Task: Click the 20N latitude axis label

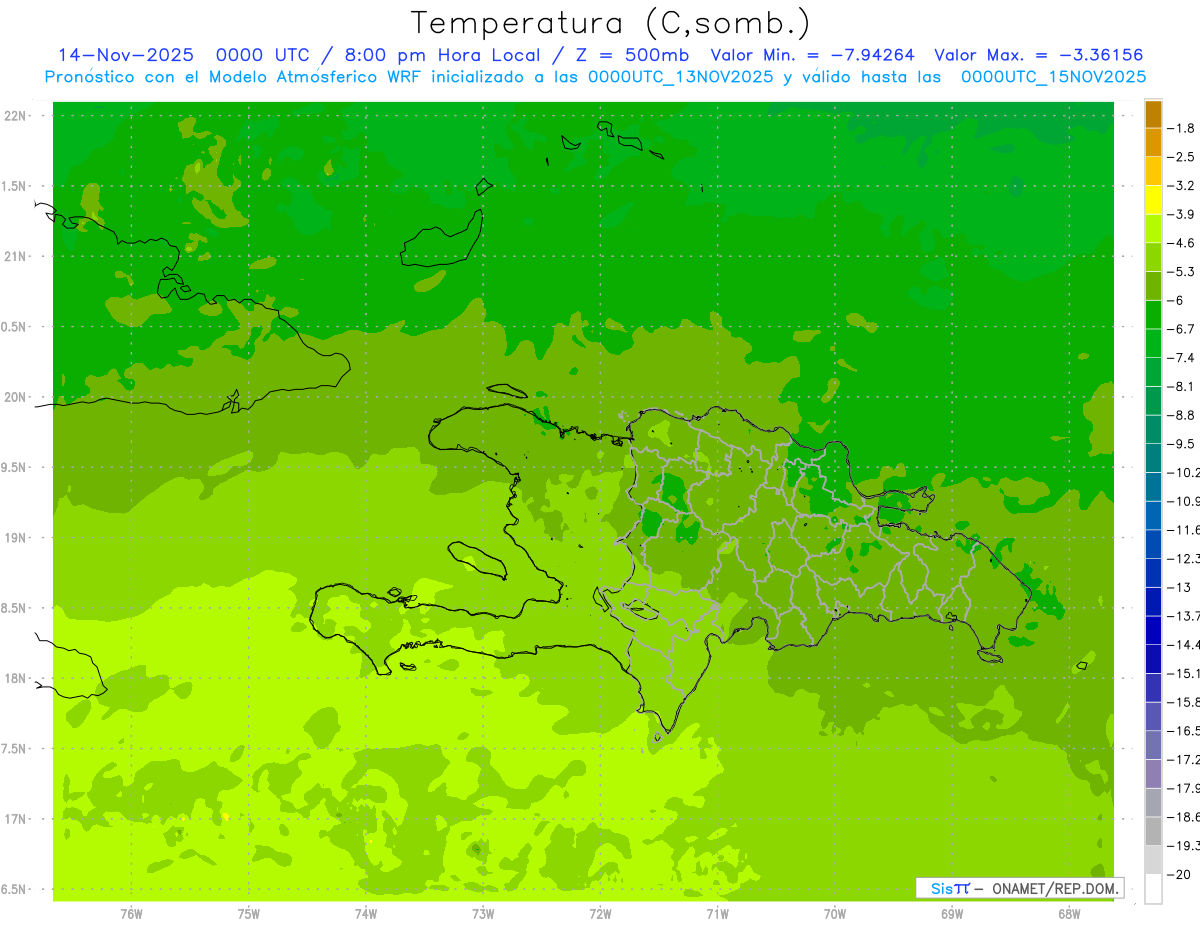Action: pos(15,397)
